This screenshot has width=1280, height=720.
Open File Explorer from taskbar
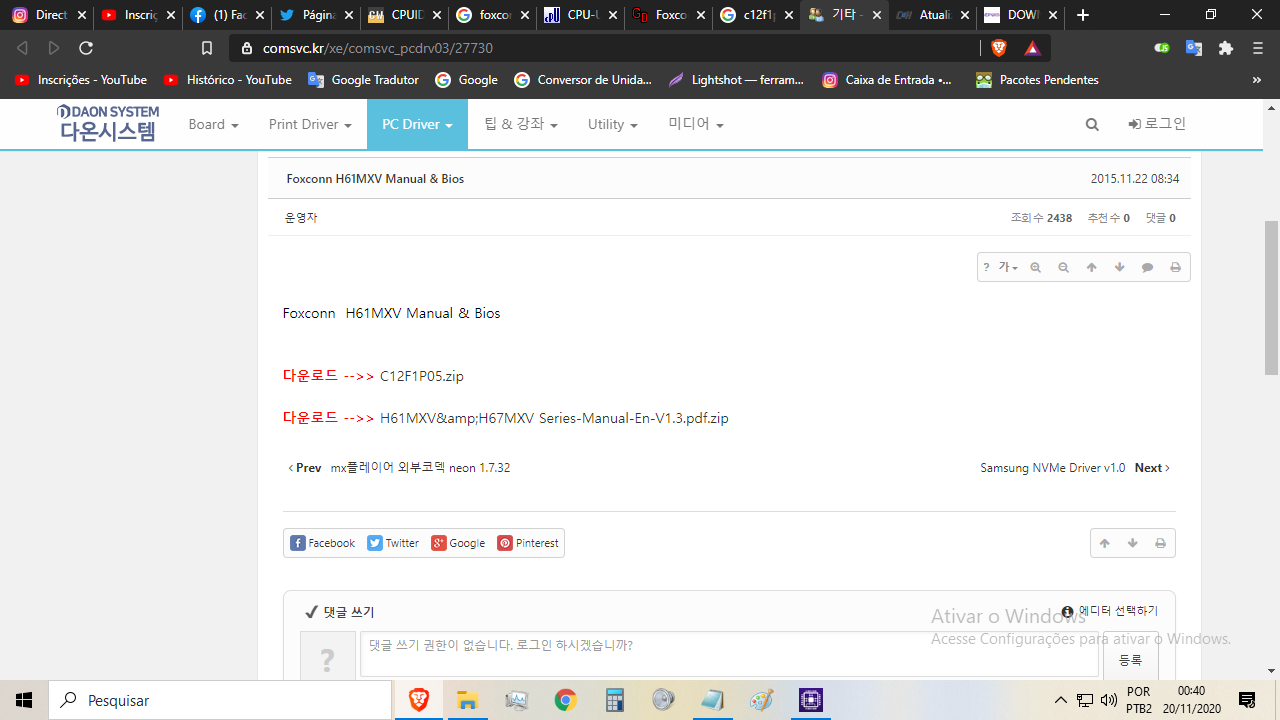point(468,700)
